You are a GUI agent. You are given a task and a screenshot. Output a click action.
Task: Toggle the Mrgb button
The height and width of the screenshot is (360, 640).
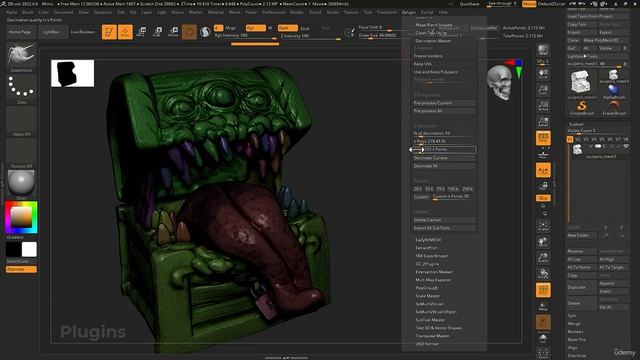(x=231, y=28)
